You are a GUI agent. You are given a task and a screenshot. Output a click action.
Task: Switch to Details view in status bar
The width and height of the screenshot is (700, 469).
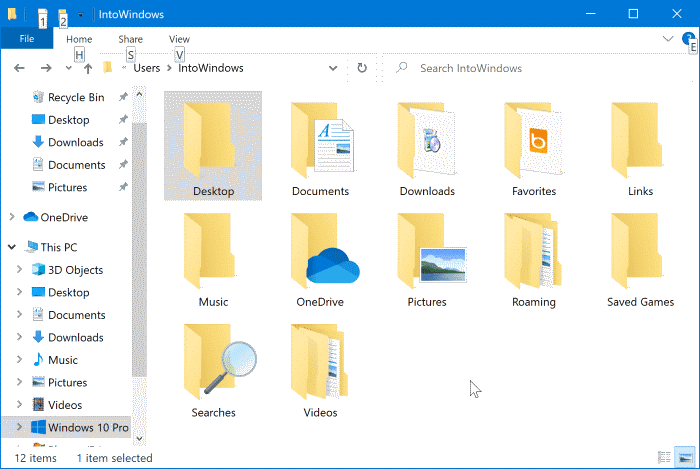tap(665, 458)
